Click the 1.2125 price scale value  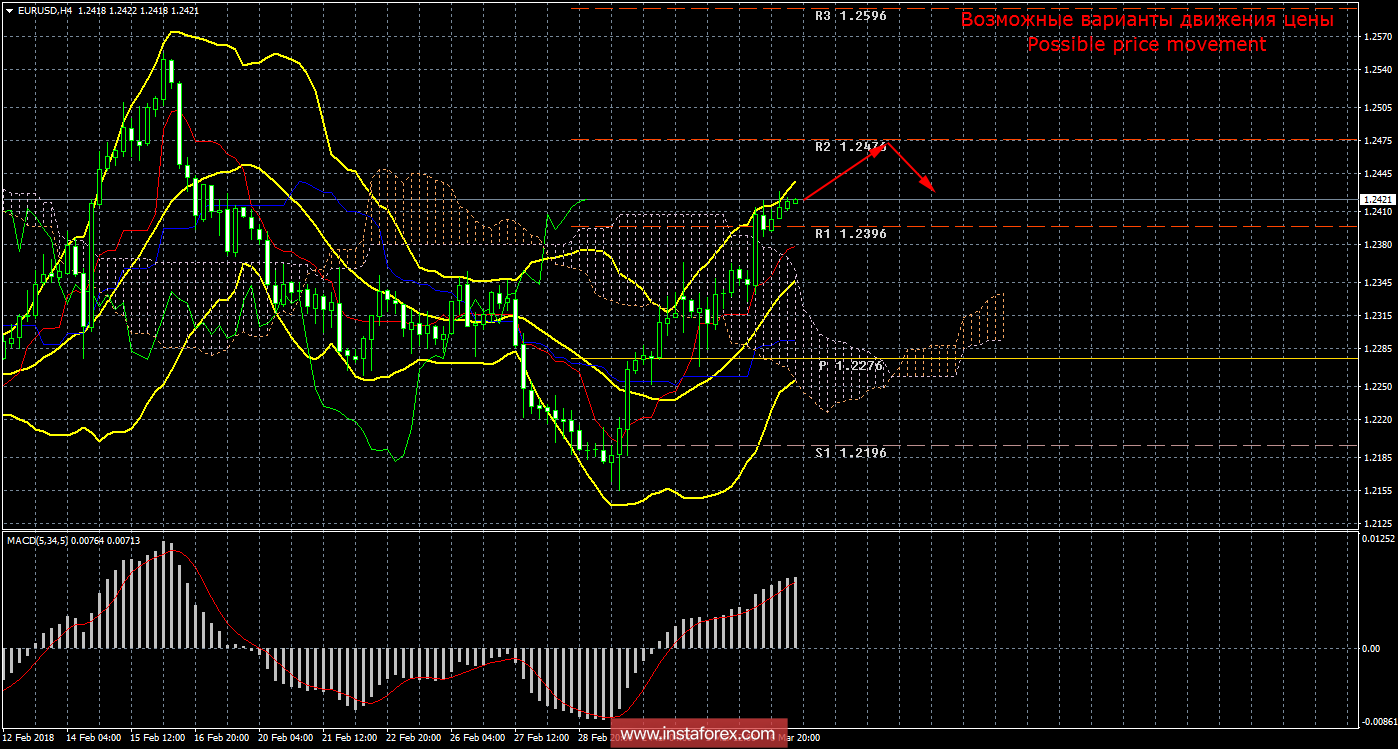pos(1376,523)
